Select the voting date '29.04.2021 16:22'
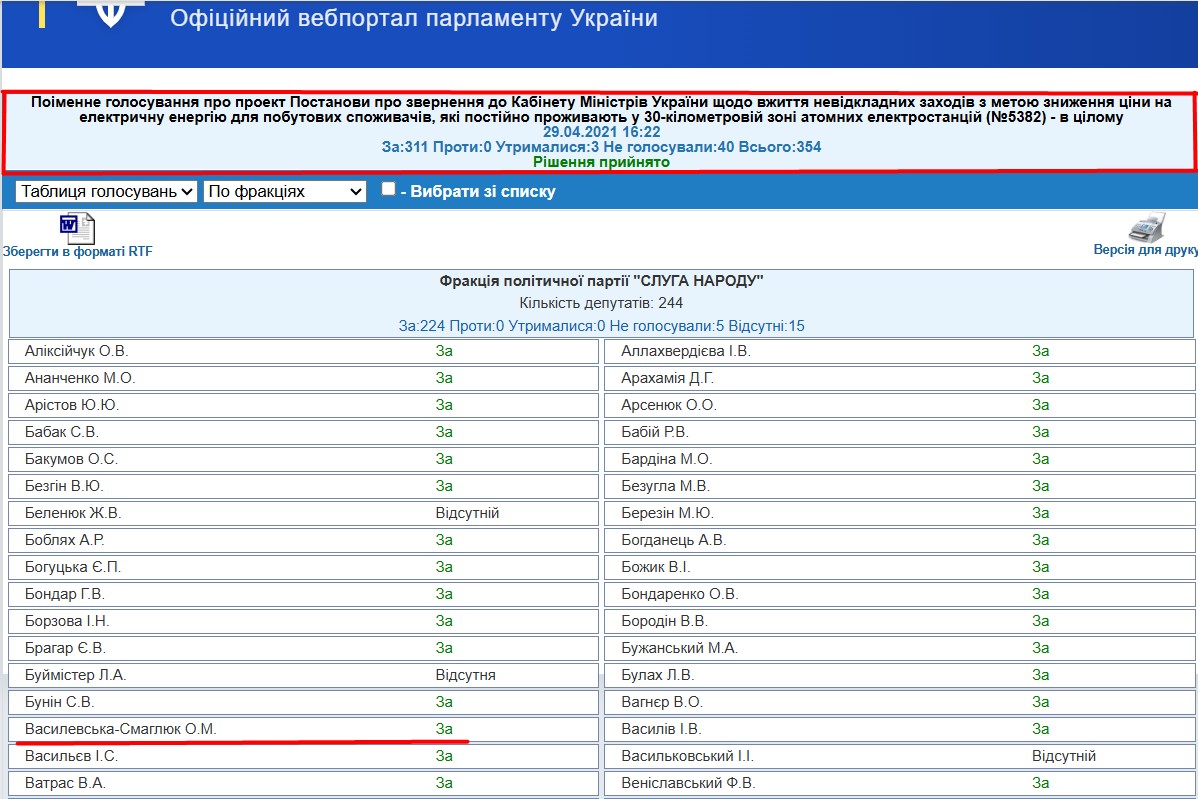The height and width of the screenshot is (799, 1198). click(601, 131)
